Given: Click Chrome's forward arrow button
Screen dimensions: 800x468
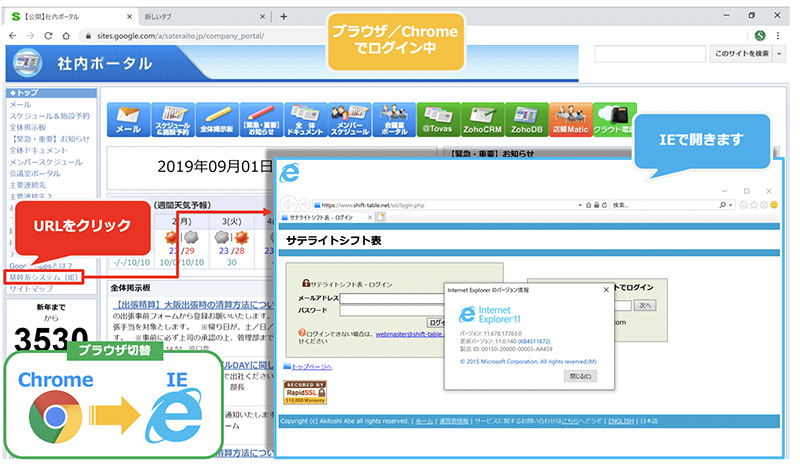Looking at the screenshot, I should pos(31,36).
